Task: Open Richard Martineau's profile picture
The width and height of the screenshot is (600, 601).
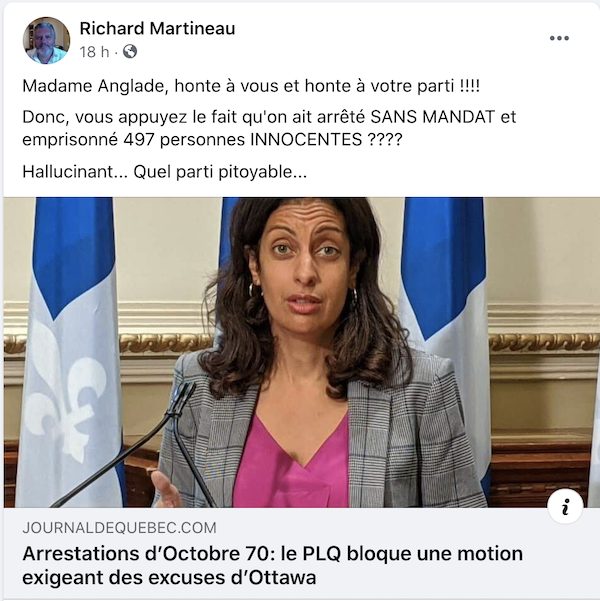Action: point(46,40)
